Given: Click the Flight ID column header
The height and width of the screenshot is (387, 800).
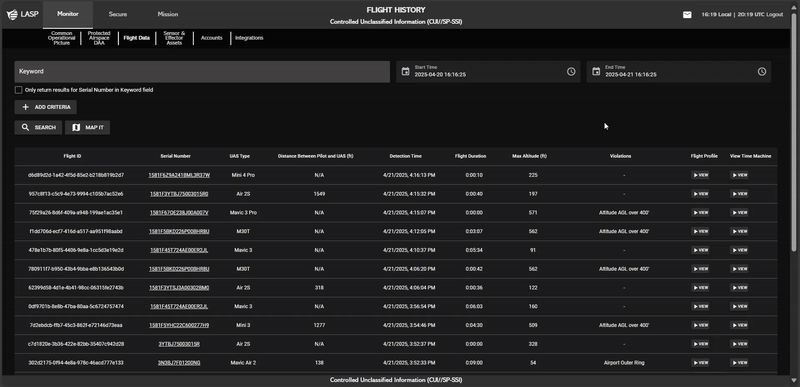Looking at the screenshot, I should click(72, 156).
